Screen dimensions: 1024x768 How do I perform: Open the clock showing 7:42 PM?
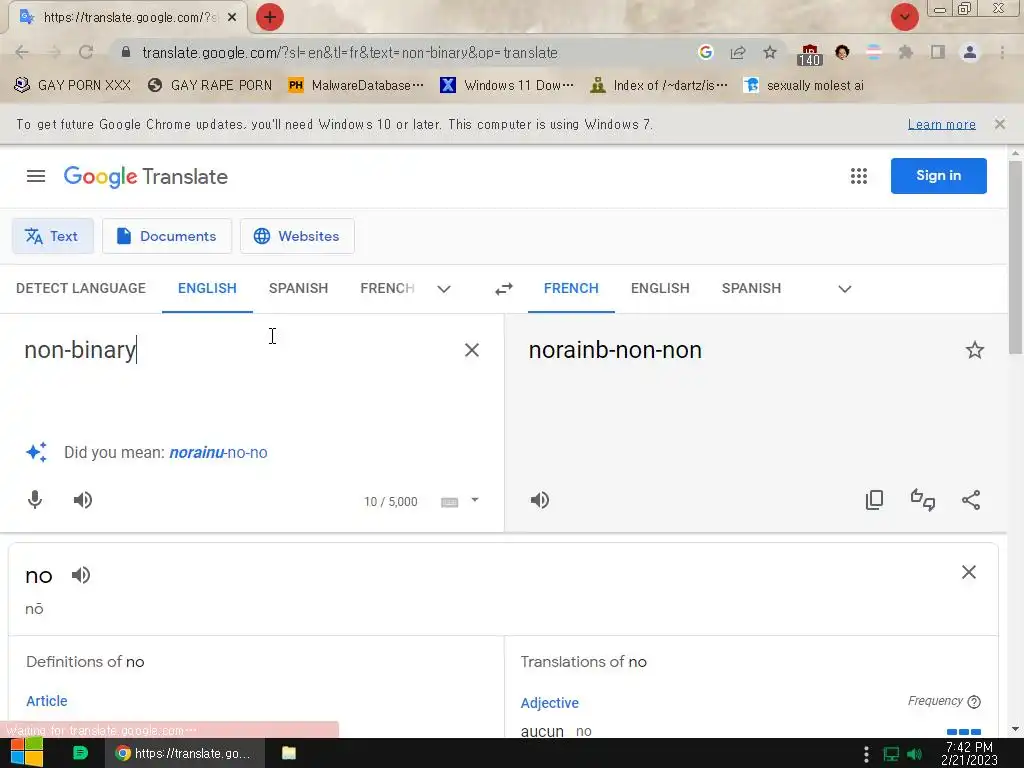[x=969, y=754]
